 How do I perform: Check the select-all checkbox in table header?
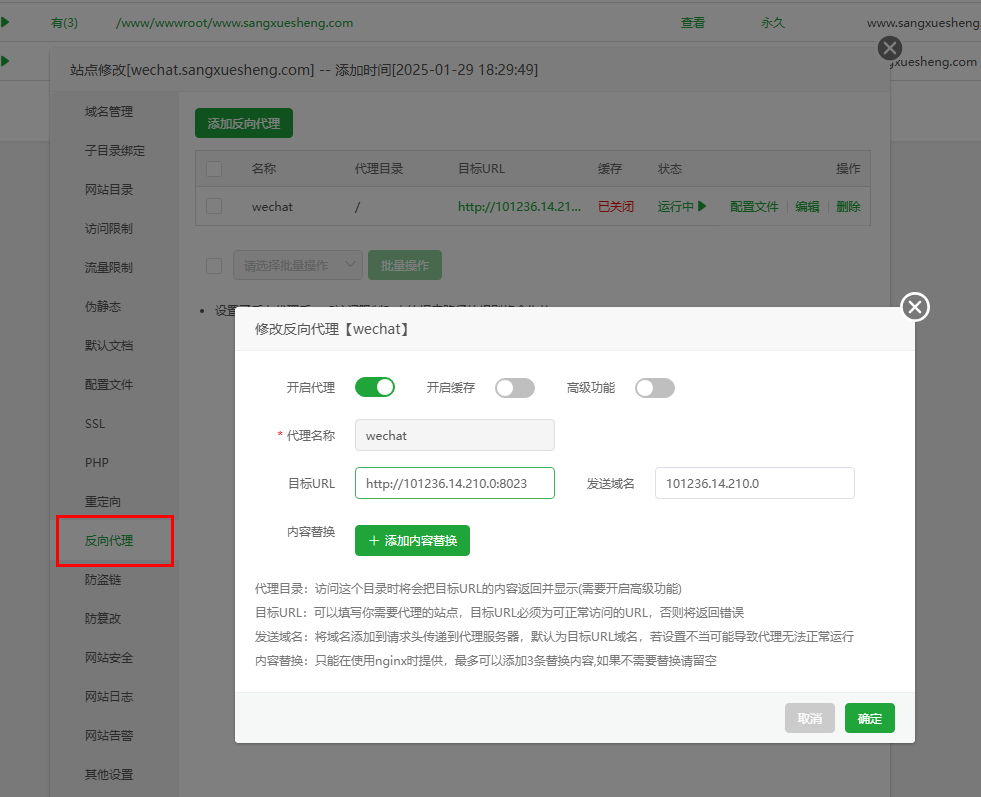point(214,169)
